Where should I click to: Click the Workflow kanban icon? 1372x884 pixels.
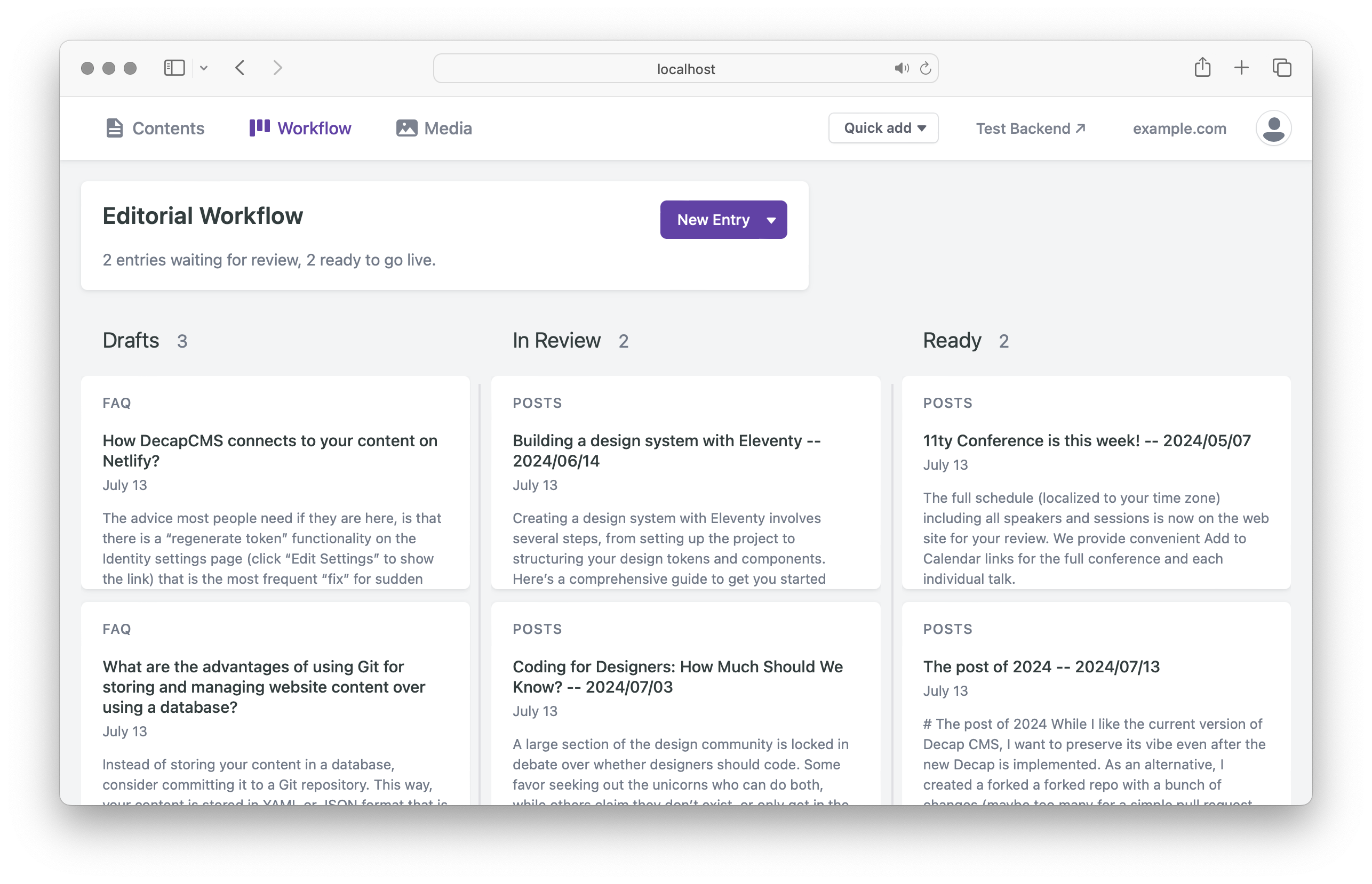(x=260, y=127)
